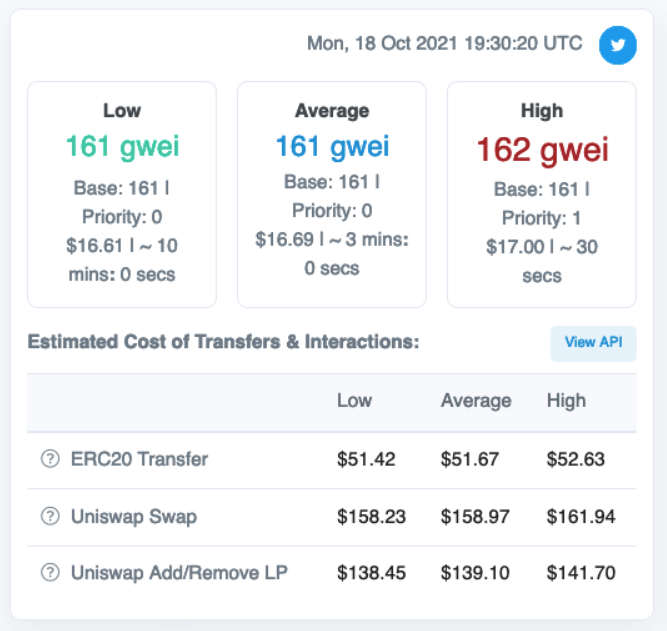This screenshot has height=631, width=667.
Task: Select the High gas price card
Action: (x=541, y=194)
